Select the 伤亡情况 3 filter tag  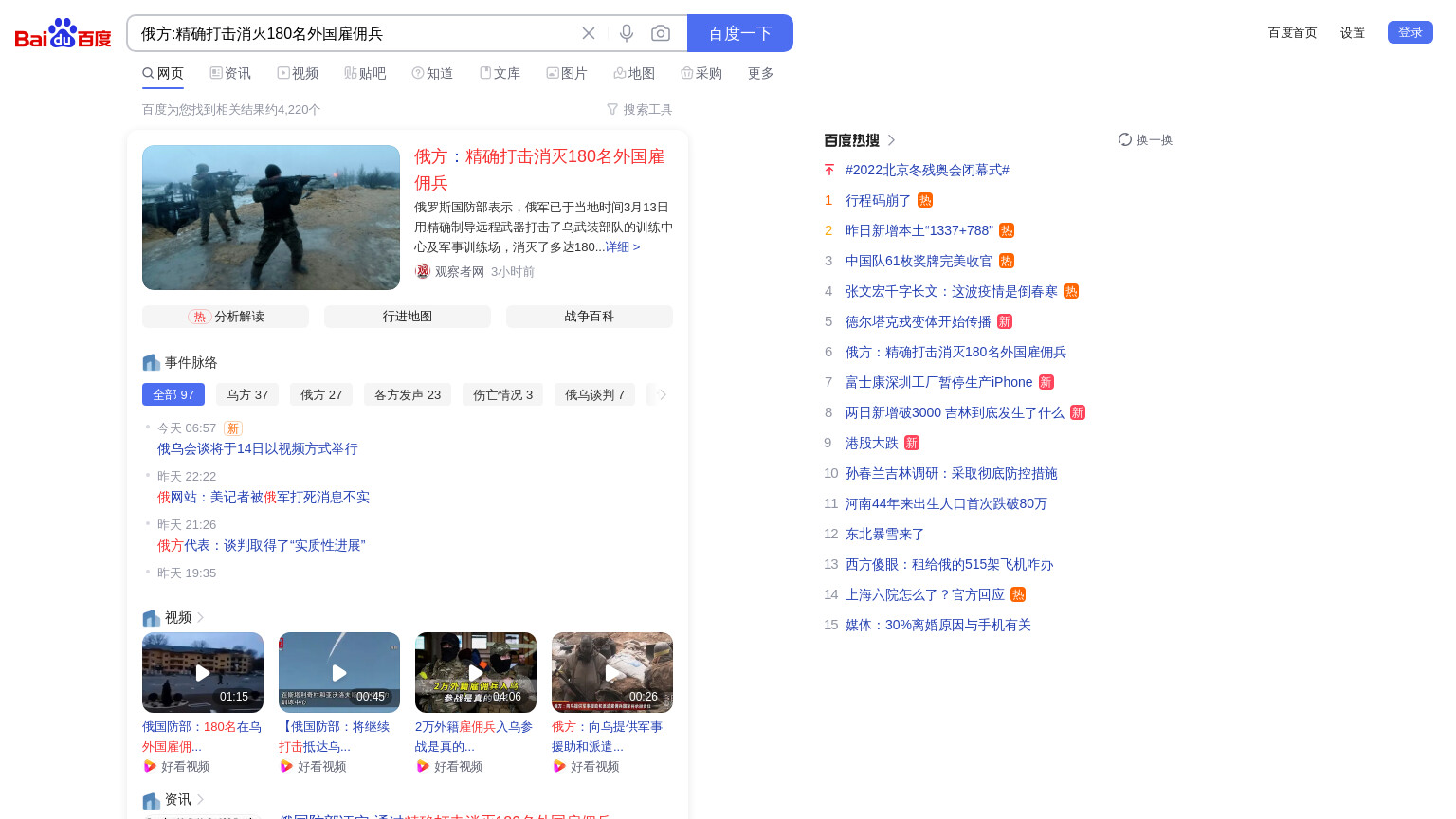pos(503,394)
